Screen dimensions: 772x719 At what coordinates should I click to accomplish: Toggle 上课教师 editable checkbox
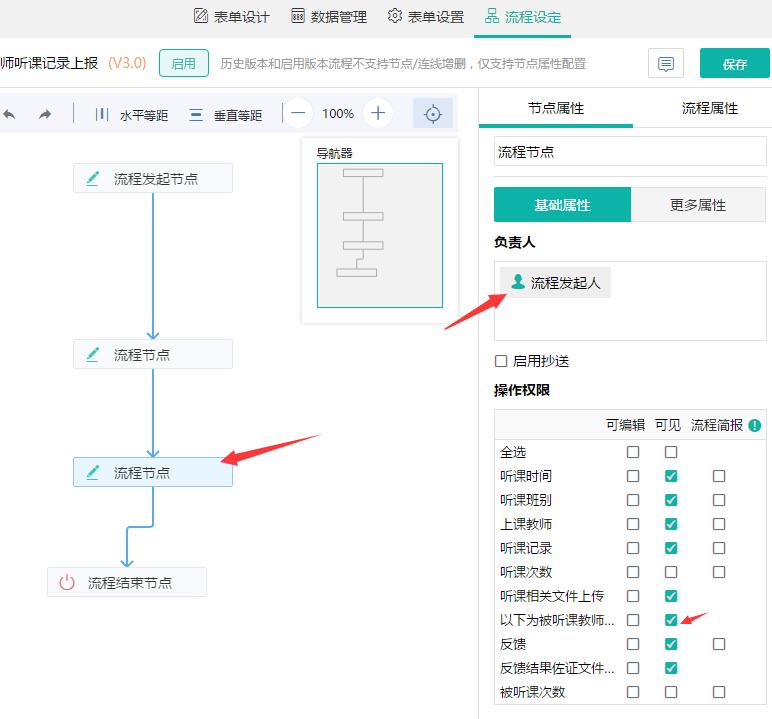coord(633,524)
